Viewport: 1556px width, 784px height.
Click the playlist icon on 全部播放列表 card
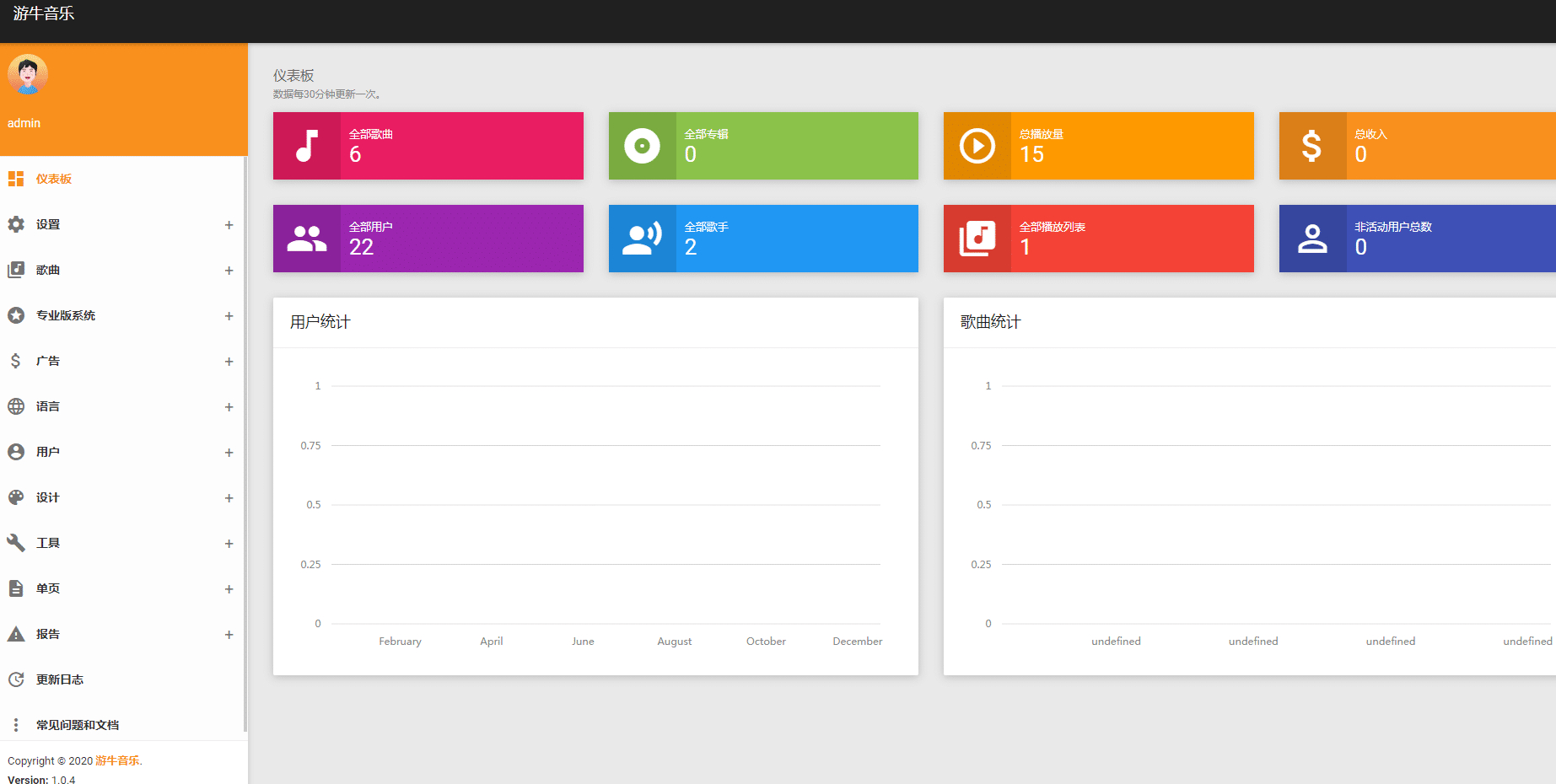point(977,239)
